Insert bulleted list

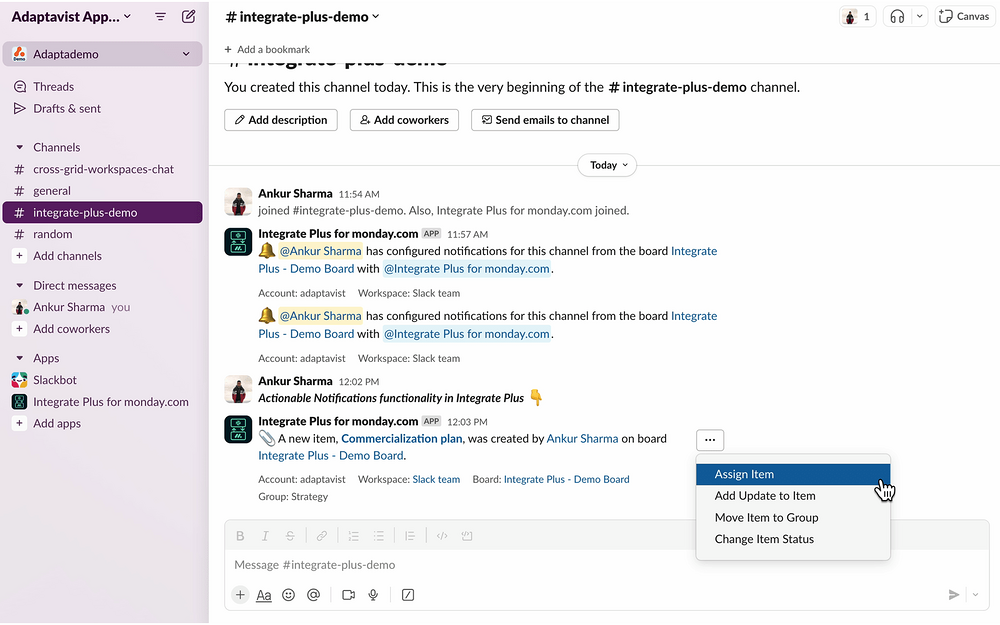378,536
